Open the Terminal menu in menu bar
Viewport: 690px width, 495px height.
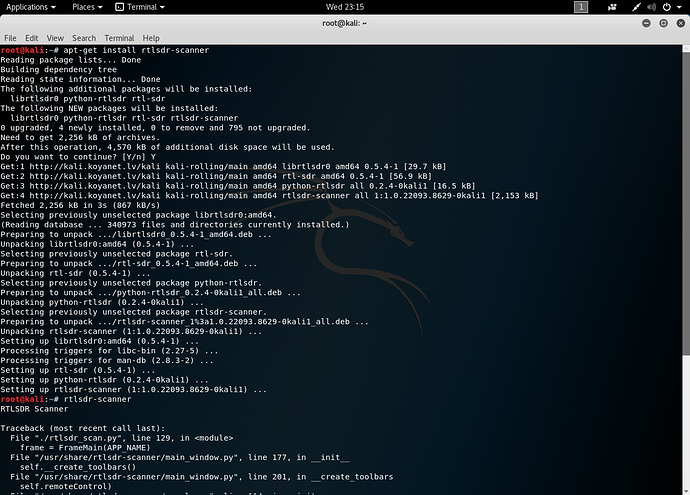point(119,38)
